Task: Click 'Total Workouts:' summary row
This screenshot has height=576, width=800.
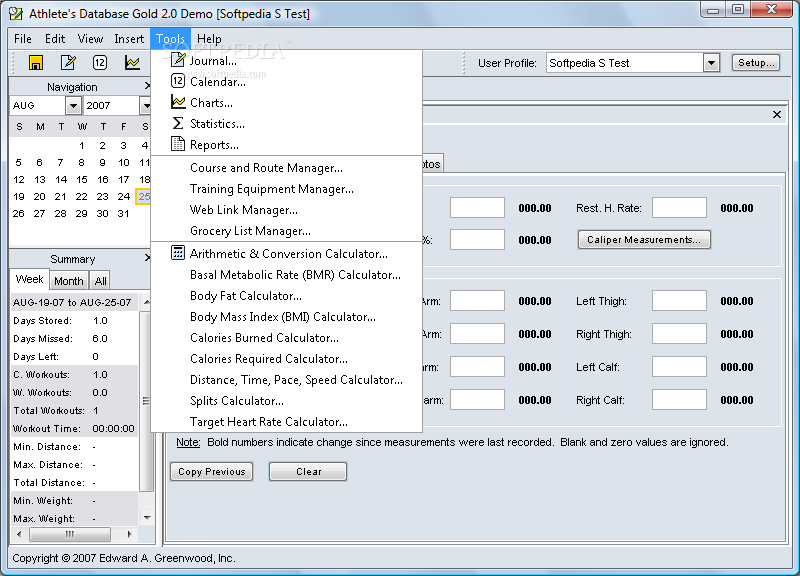Action: point(74,411)
